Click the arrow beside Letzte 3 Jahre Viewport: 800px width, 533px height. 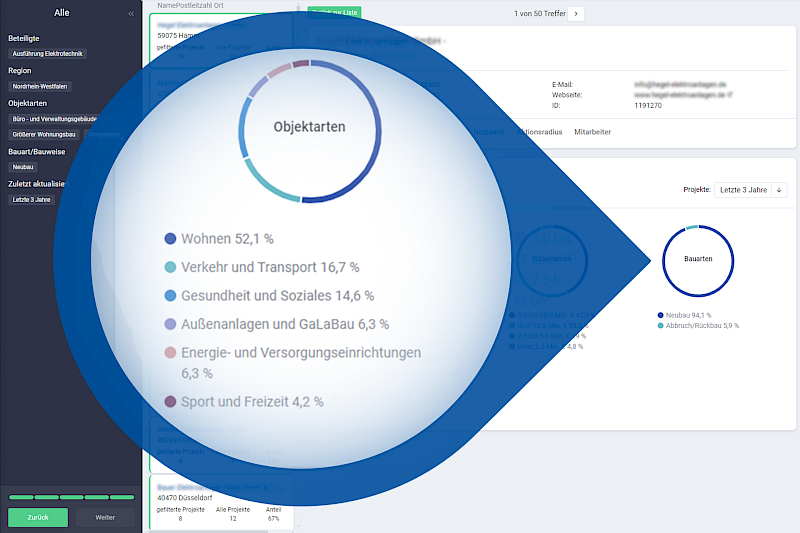[779, 189]
